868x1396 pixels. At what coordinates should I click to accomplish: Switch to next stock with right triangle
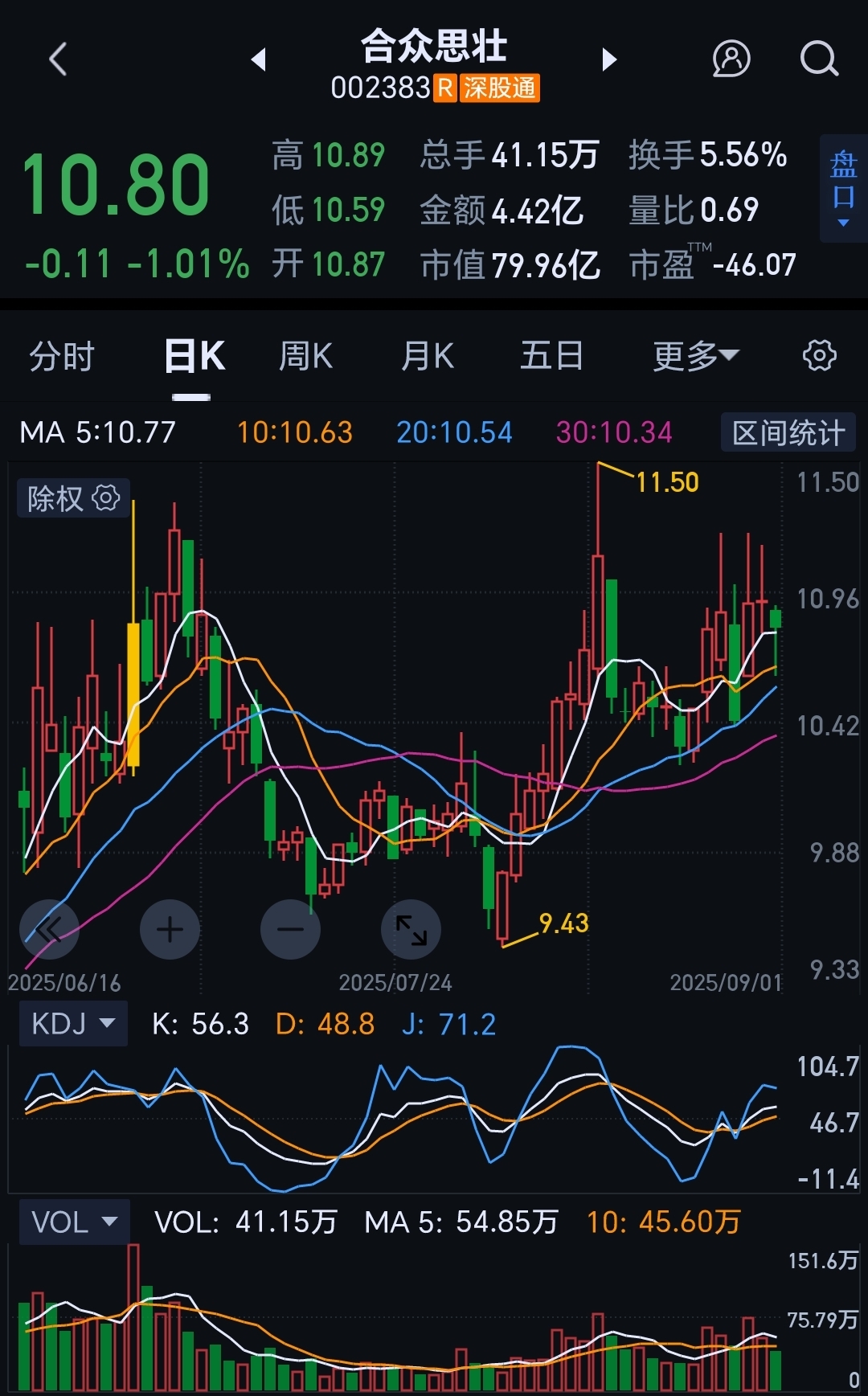click(x=609, y=59)
